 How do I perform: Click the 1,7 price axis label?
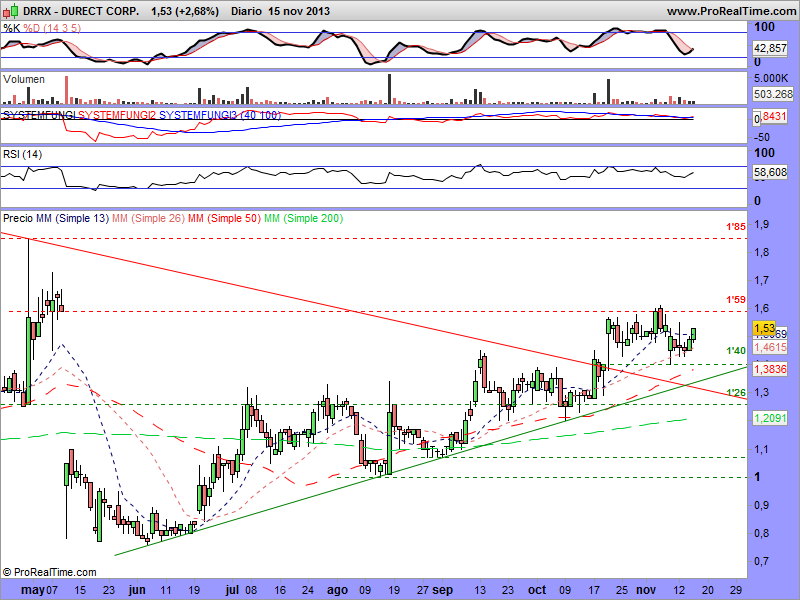click(x=762, y=280)
